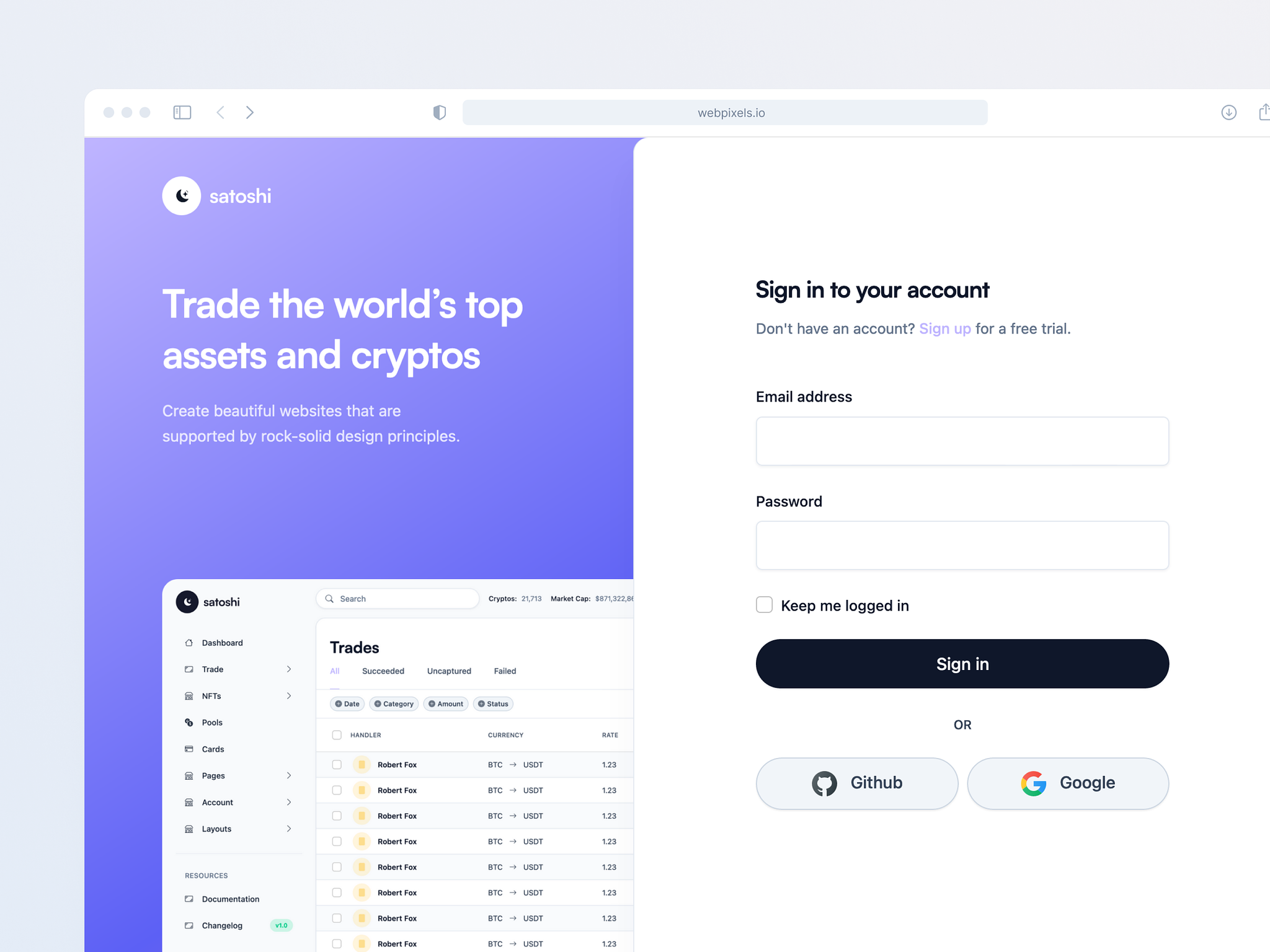Screen dimensions: 1270x952
Task: Click the Email address input field
Action: pyautogui.click(x=962, y=441)
